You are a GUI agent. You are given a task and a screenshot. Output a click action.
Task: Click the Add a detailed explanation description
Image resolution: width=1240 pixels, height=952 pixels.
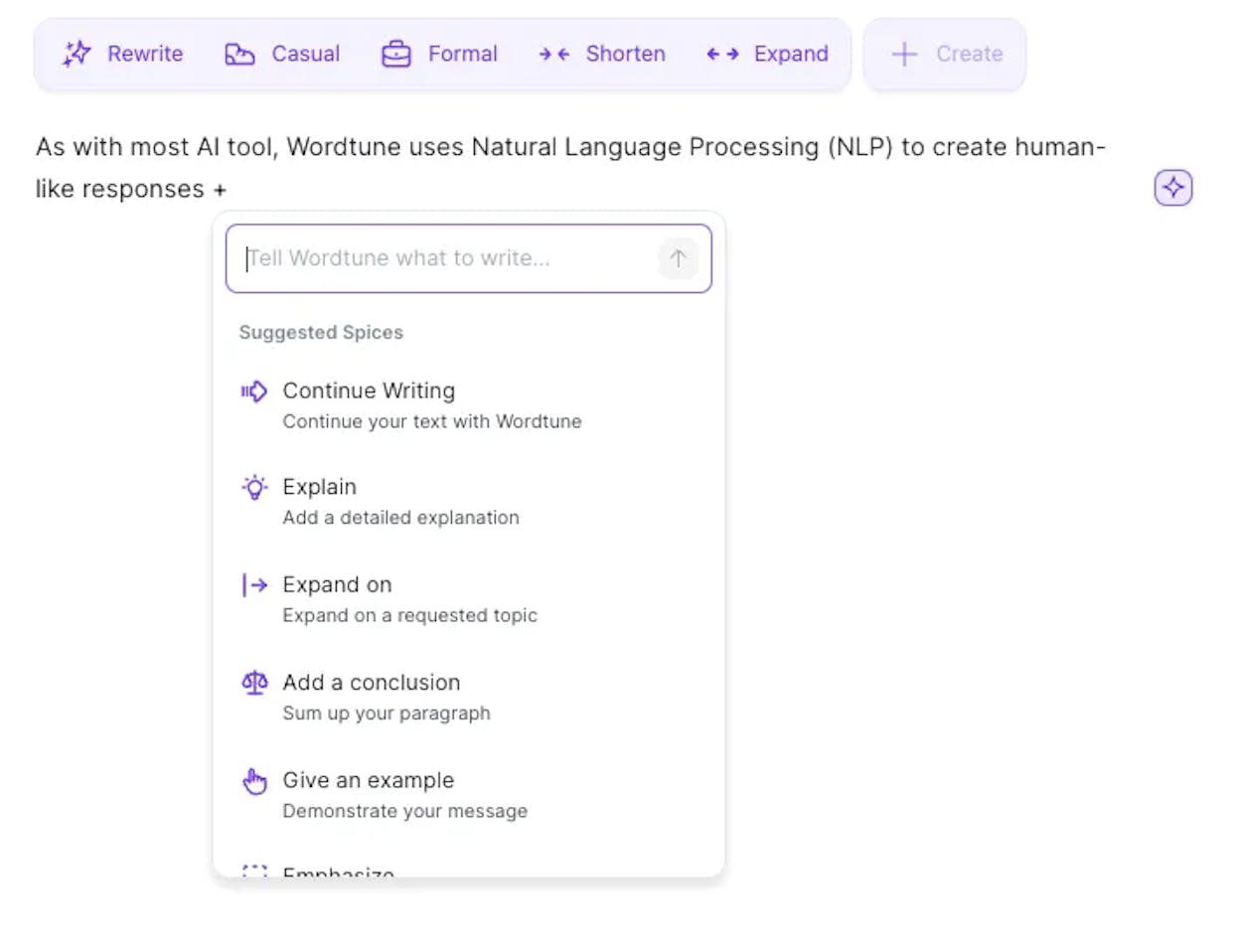click(x=400, y=518)
